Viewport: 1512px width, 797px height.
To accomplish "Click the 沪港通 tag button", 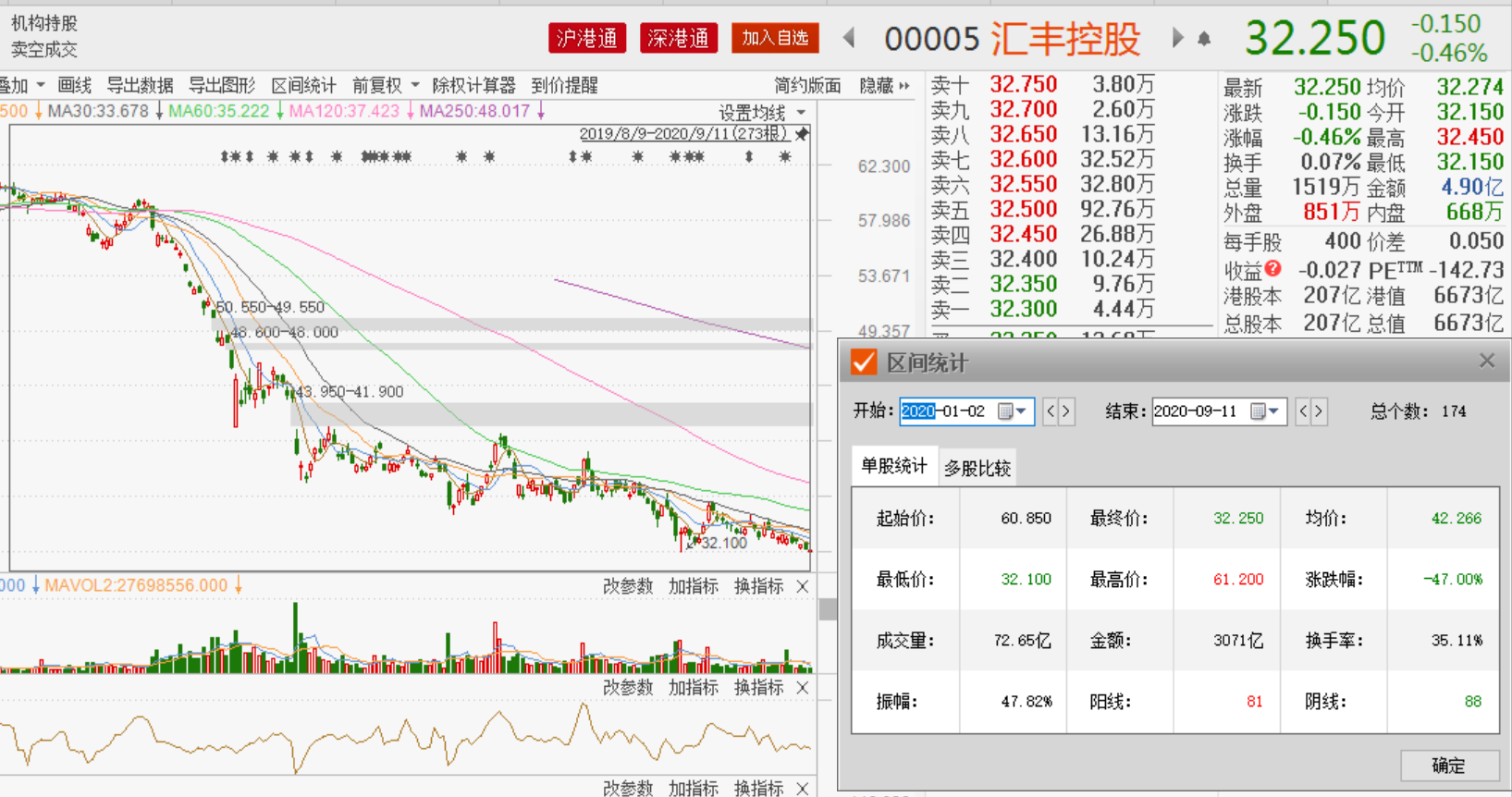I will click(587, 38).
